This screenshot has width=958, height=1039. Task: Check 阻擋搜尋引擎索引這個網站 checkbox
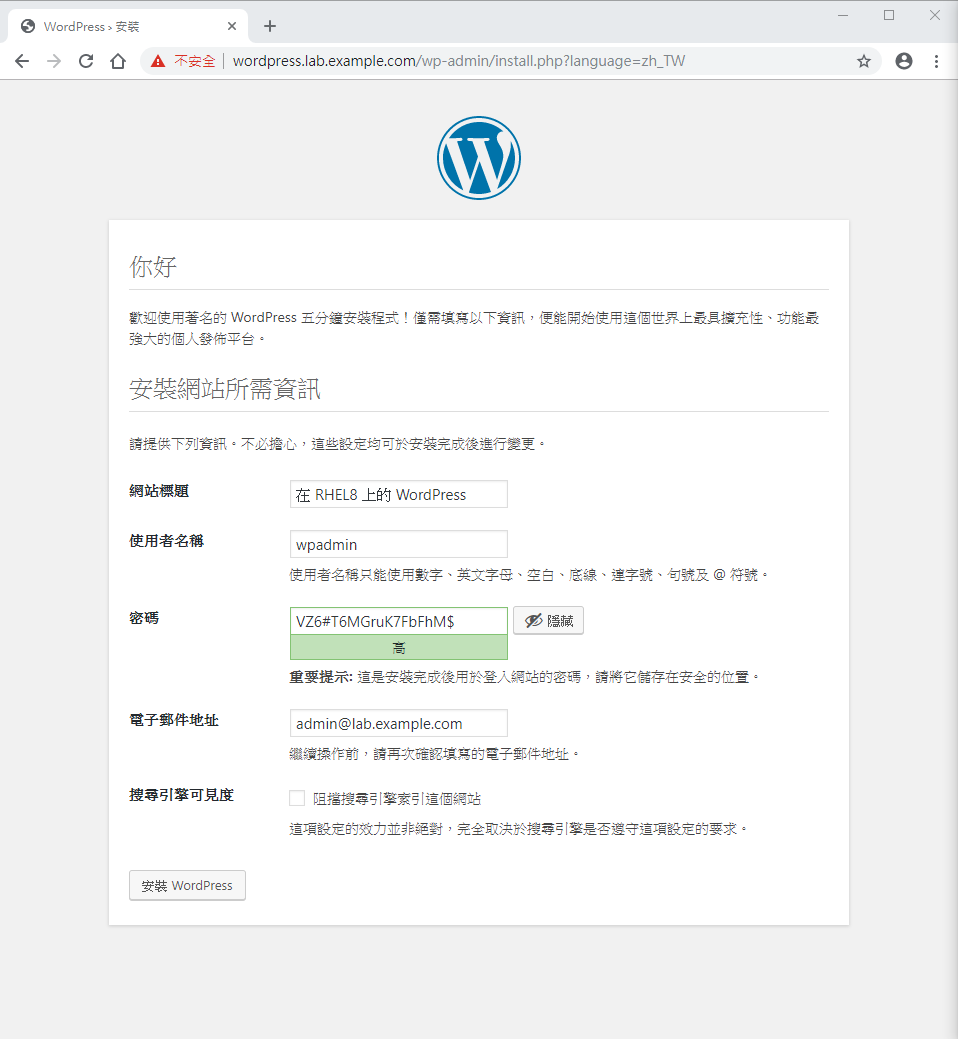click(x=297, y=798)
